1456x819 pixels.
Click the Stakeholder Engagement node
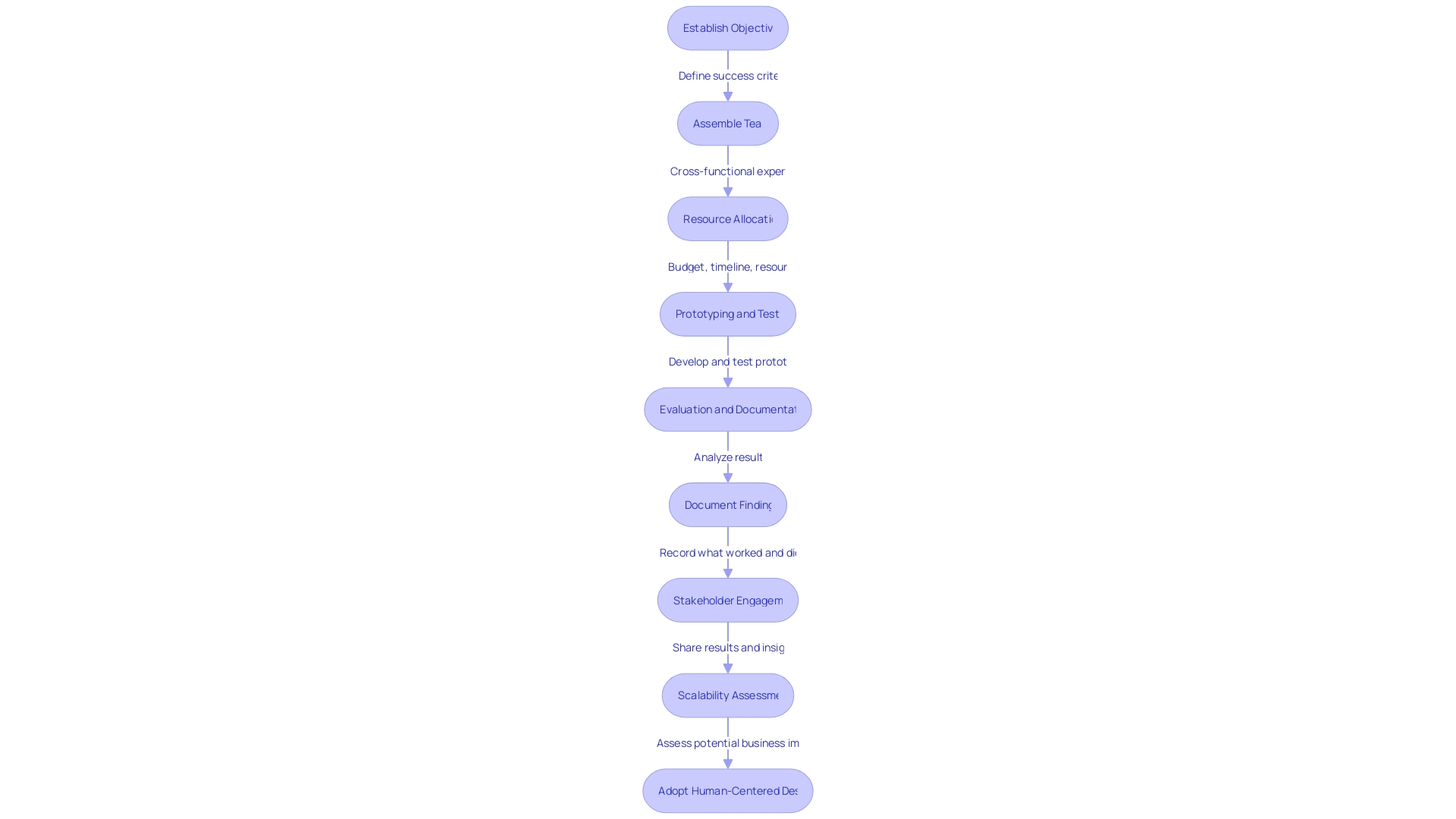click(728, 600)
